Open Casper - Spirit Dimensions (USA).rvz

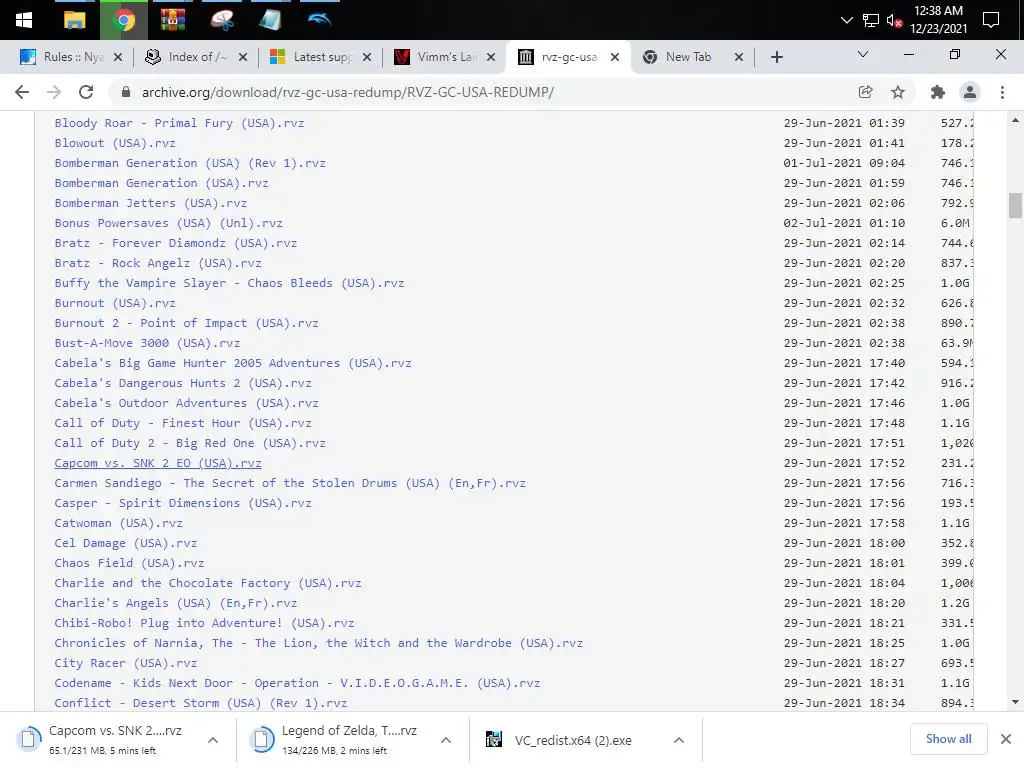183,503
